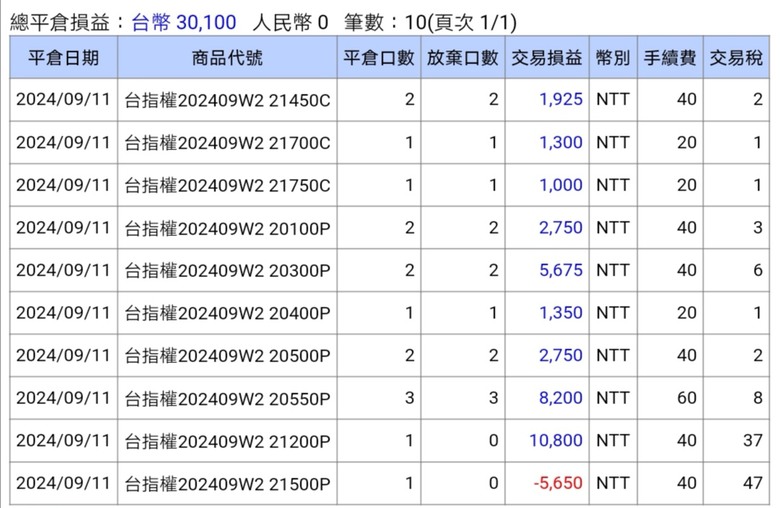Click fee 40 in the 21500P row
The height and width of the screenshot is (508, 780).
[686, 483]
